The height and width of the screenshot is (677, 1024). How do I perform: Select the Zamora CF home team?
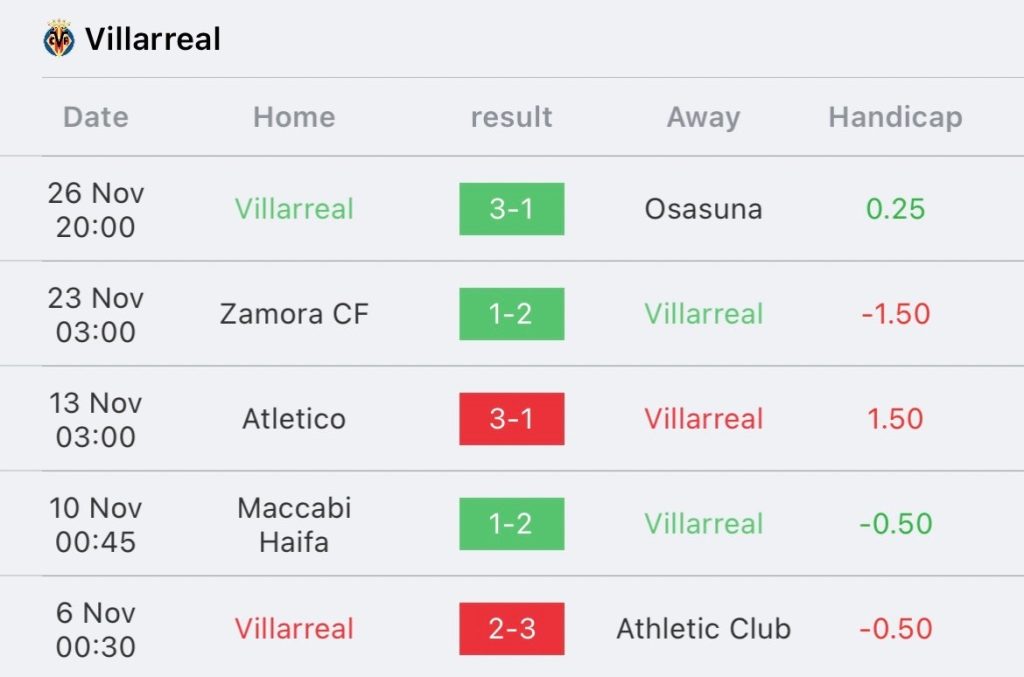[294, 314]
